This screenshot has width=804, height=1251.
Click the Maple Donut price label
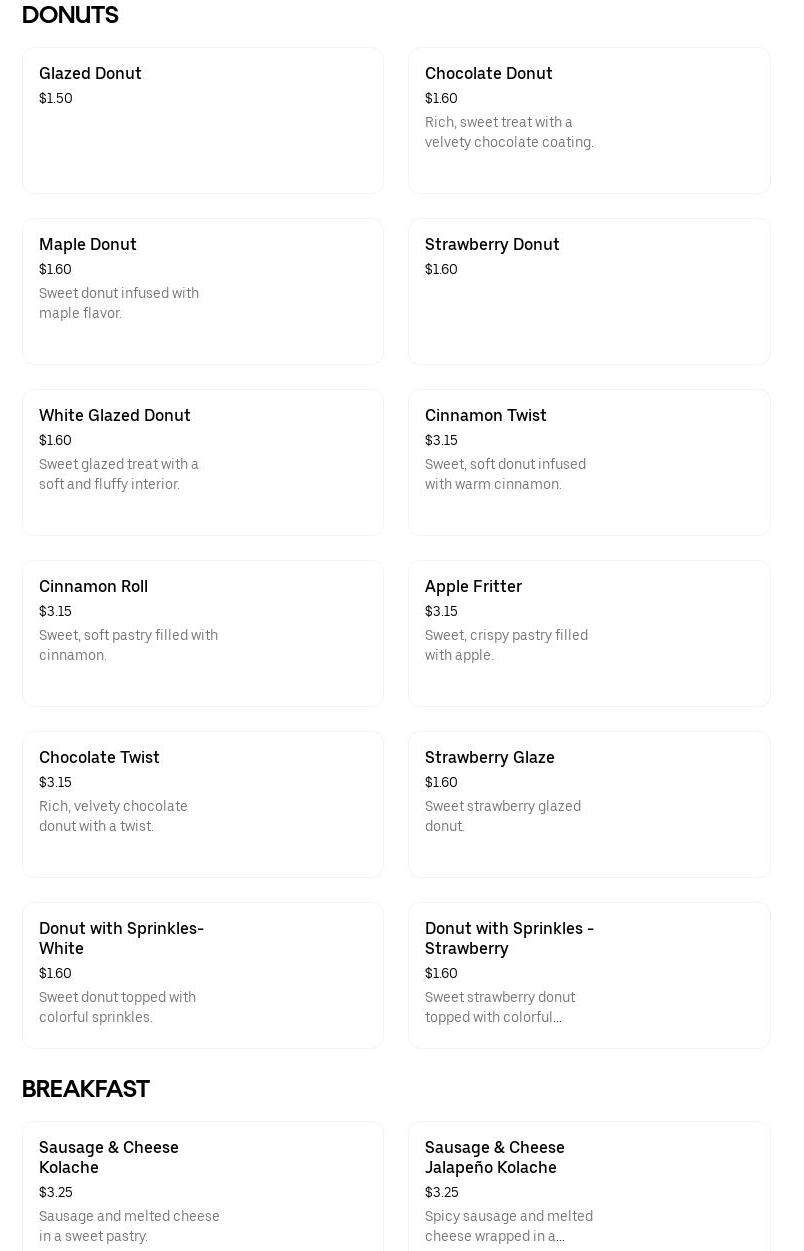coord(55,269)
